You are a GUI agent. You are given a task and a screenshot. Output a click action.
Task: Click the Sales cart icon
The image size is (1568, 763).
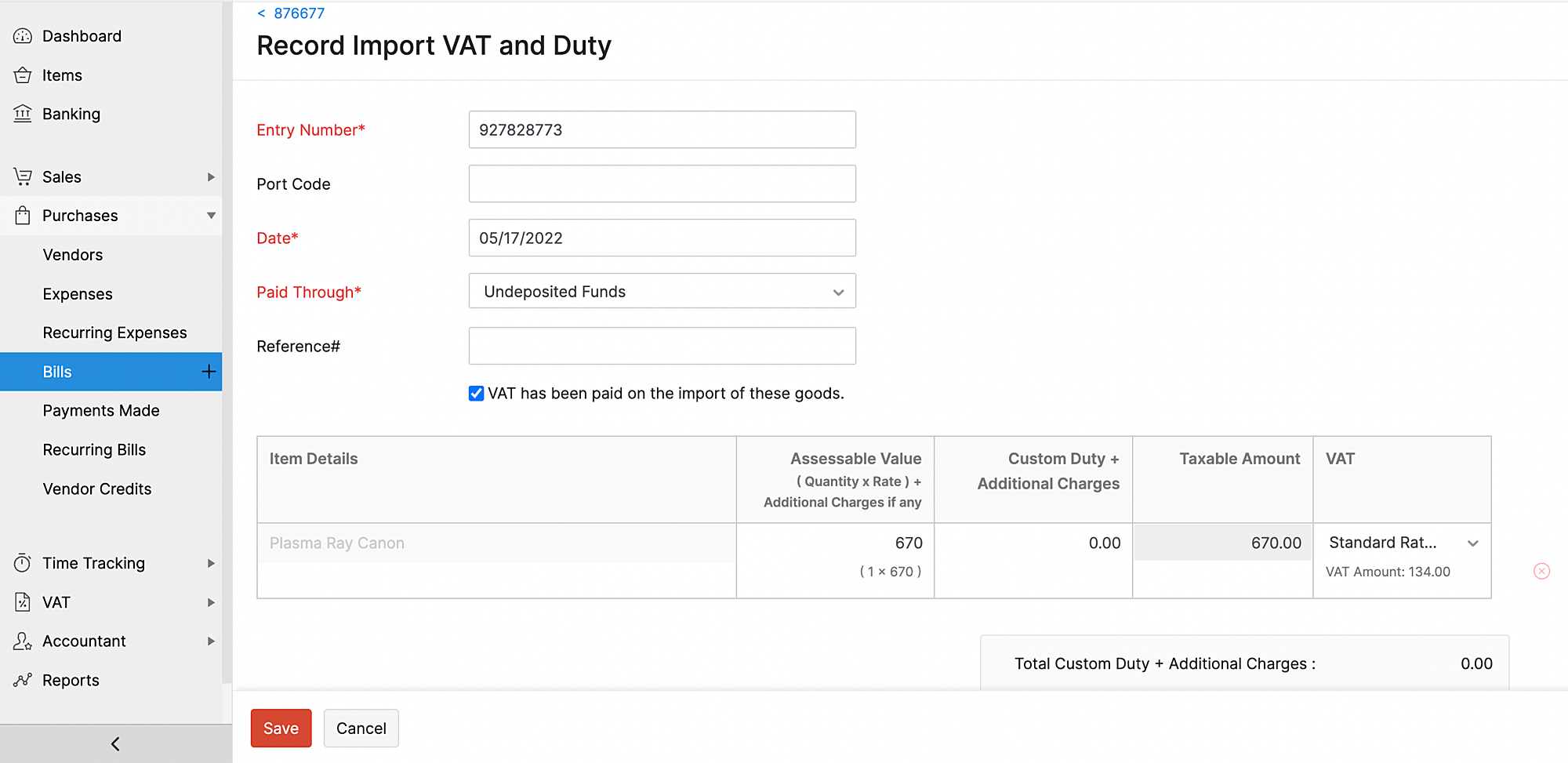[21, 176]
